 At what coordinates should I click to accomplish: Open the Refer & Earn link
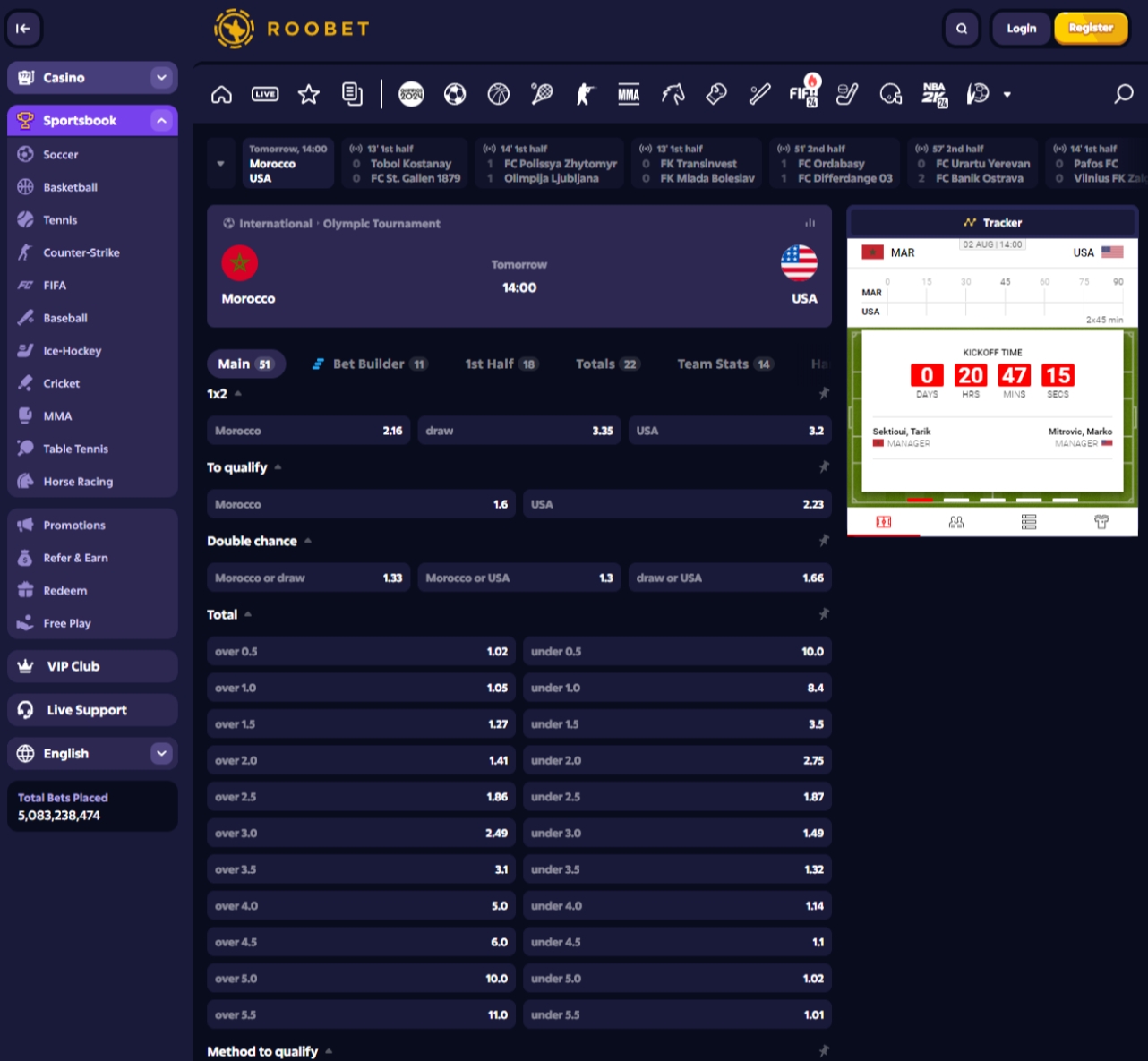[75, 558]
